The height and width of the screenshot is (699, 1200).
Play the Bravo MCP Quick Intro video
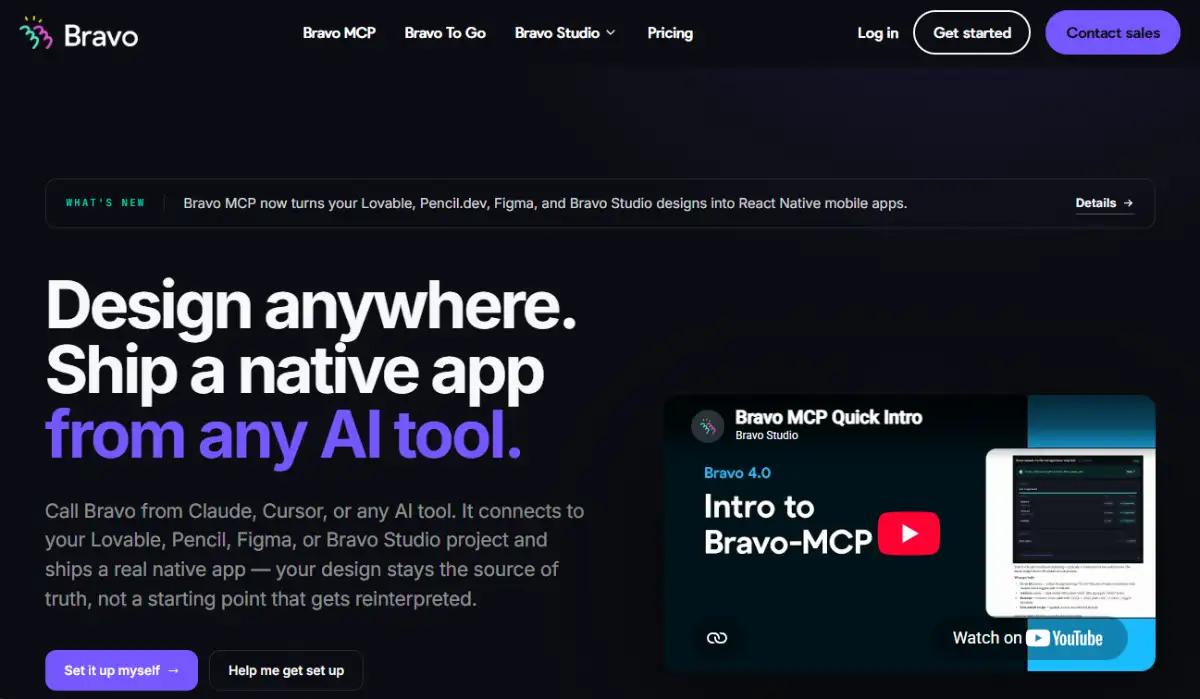(x=908, y=533)
